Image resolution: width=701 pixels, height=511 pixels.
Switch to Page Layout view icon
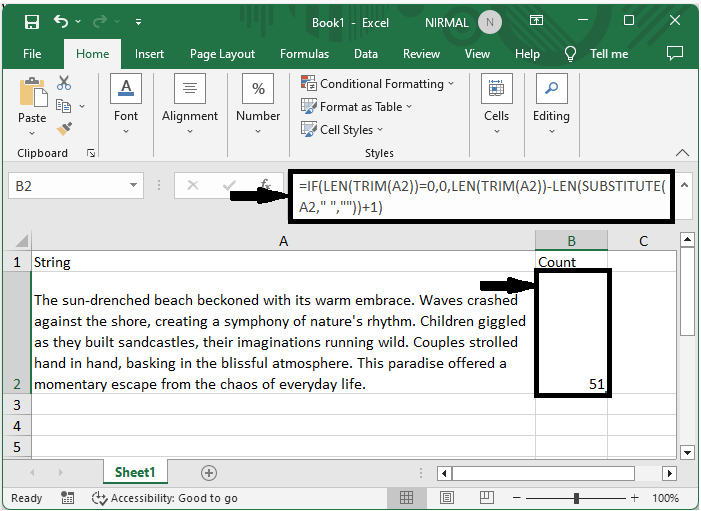pyautogui.click(x=447, y=498)
